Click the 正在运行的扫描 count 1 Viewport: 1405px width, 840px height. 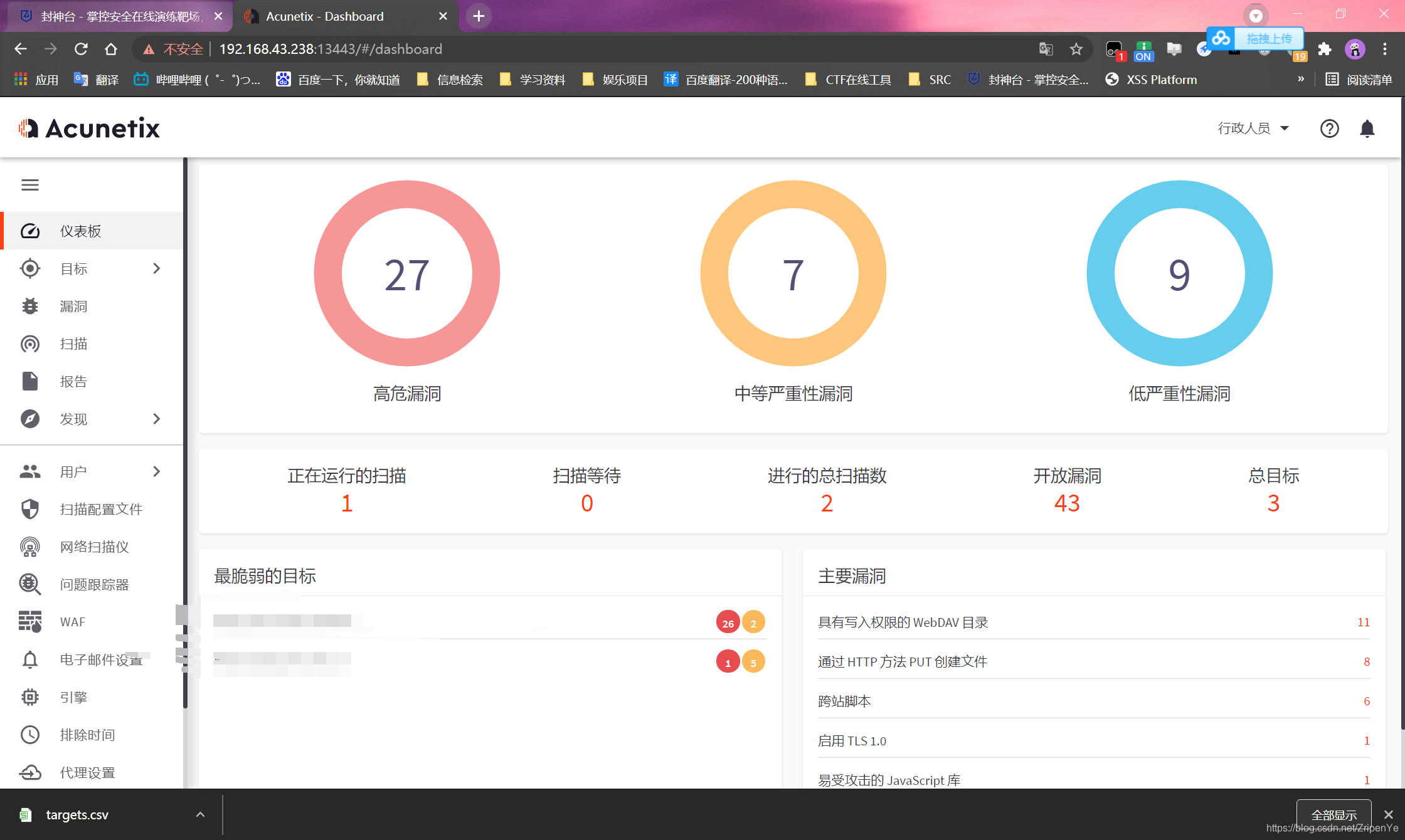click(x=347, y=503)
